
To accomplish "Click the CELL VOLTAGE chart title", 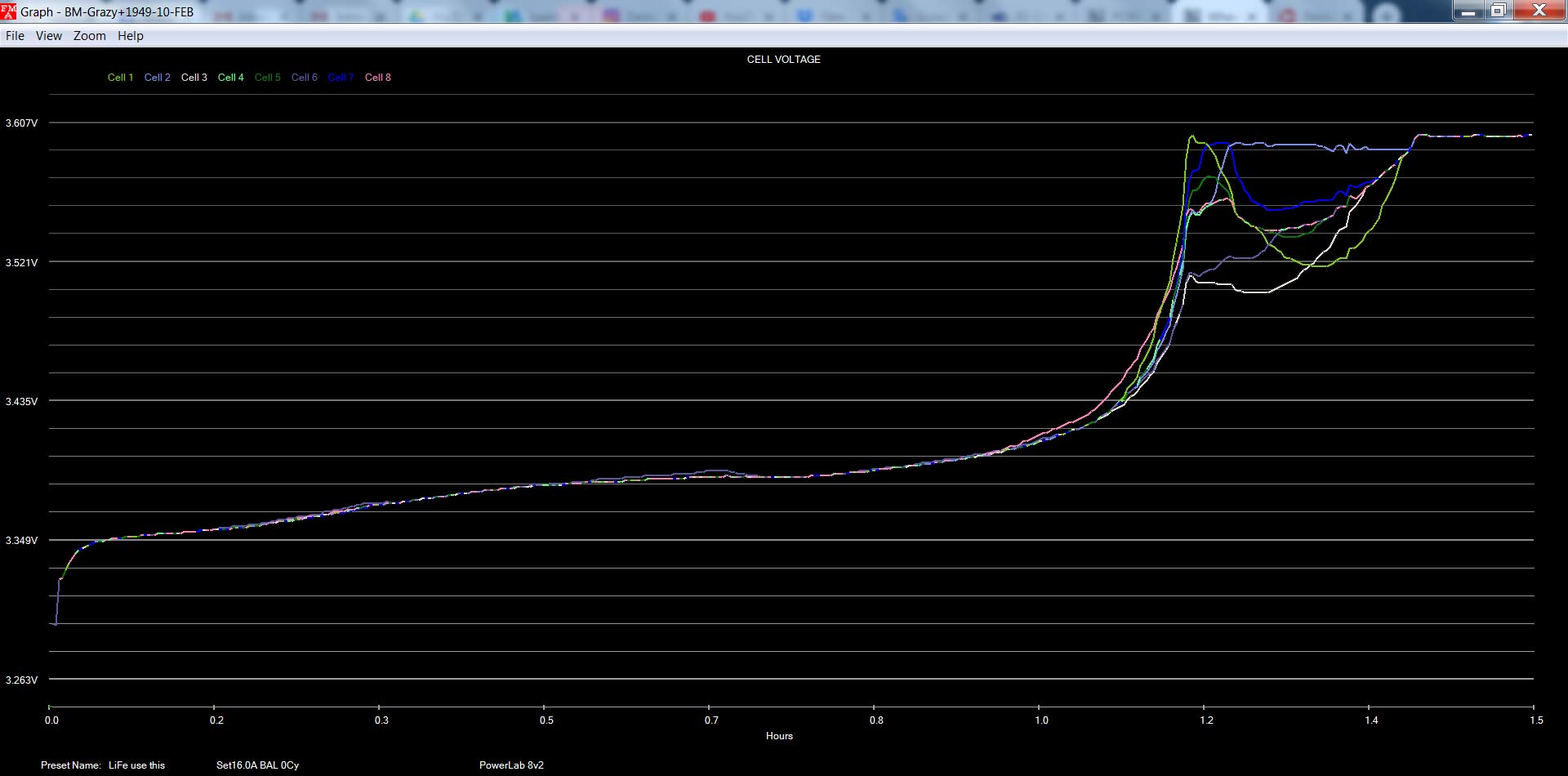I will 783,60.
